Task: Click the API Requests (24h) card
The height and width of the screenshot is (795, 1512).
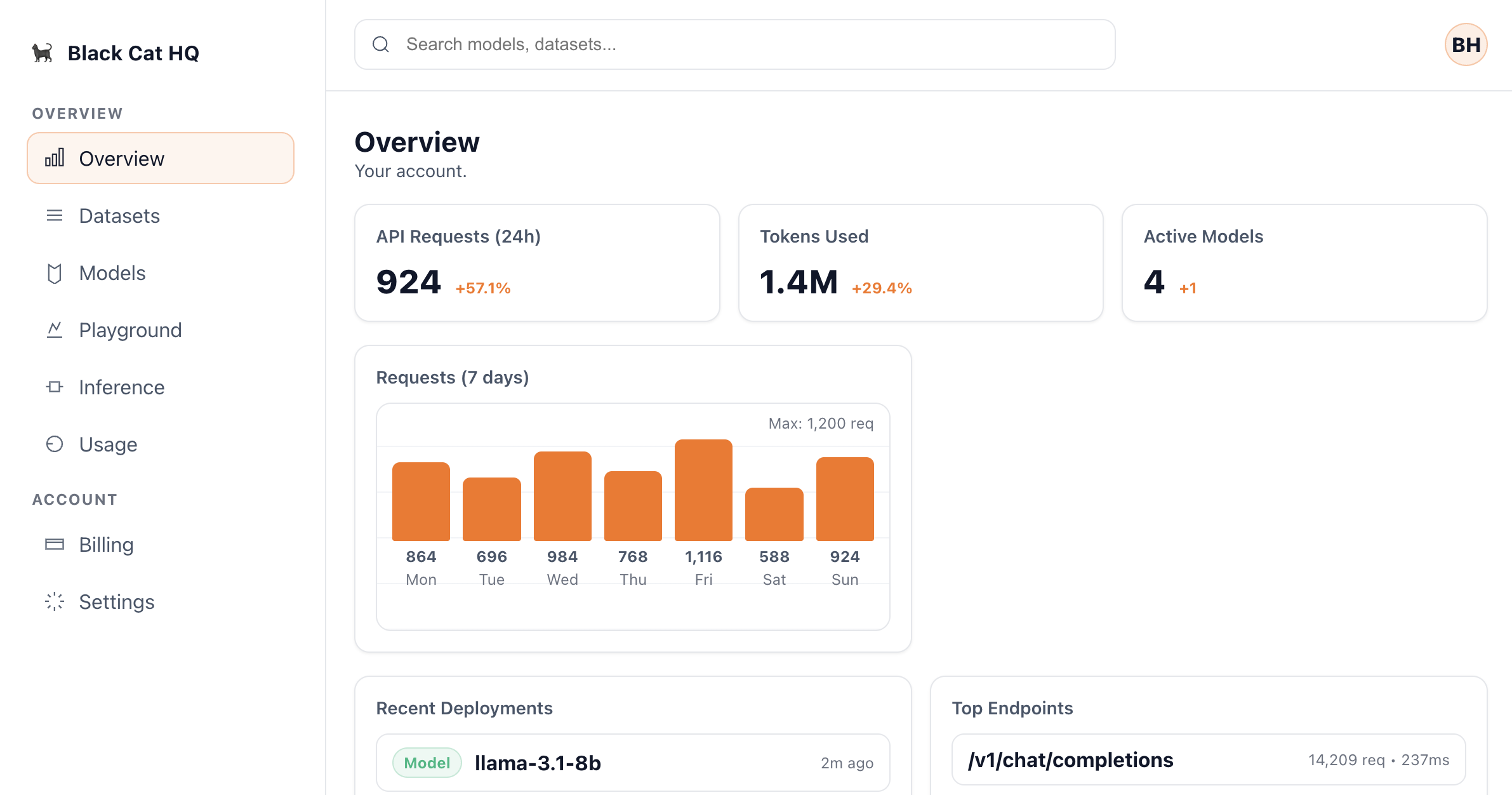Action: pyautogui.click(x=537, y=262)
